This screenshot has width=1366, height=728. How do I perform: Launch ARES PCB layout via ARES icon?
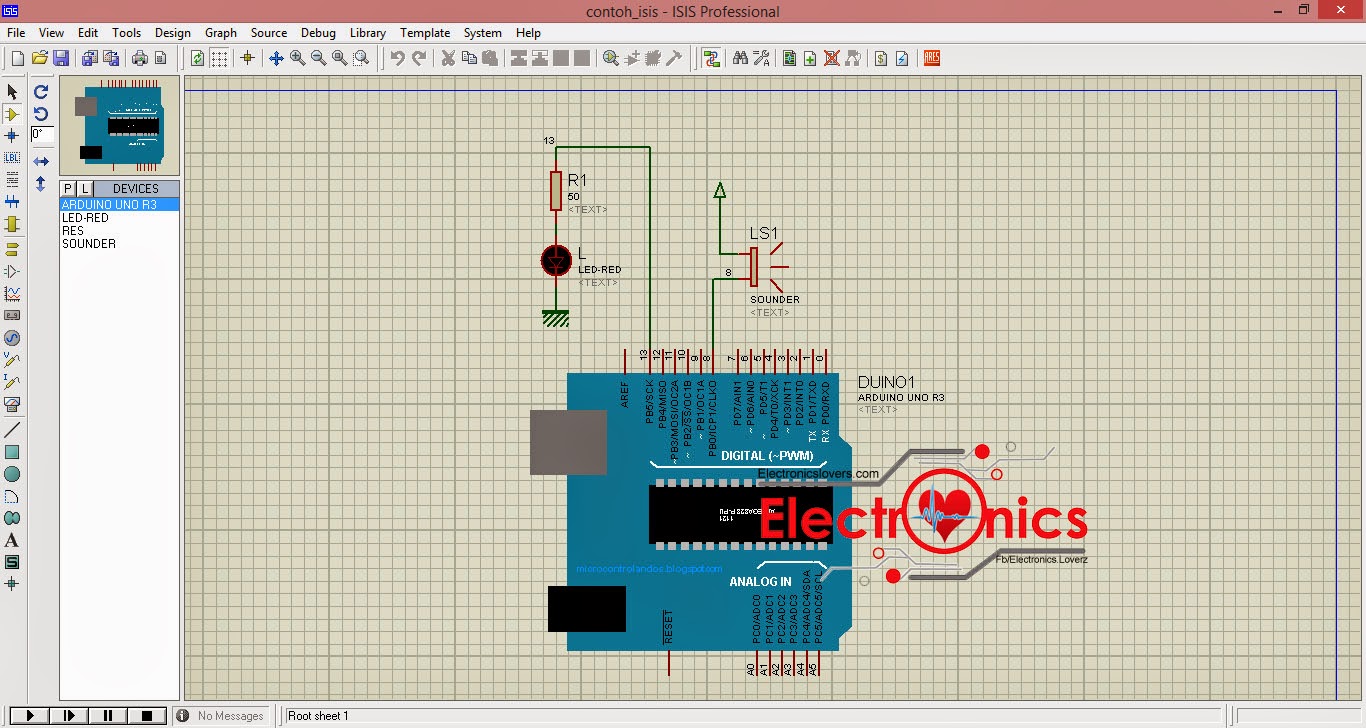932,59
